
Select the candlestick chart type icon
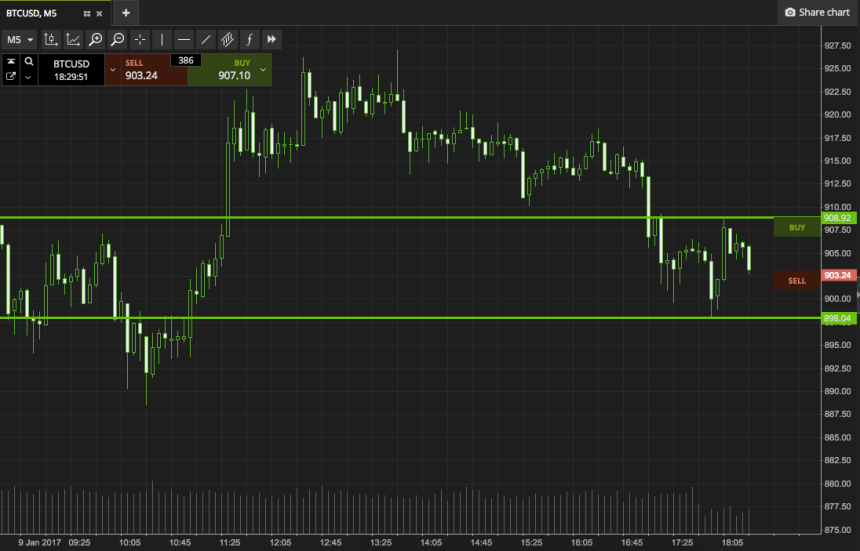click(50, 39)
